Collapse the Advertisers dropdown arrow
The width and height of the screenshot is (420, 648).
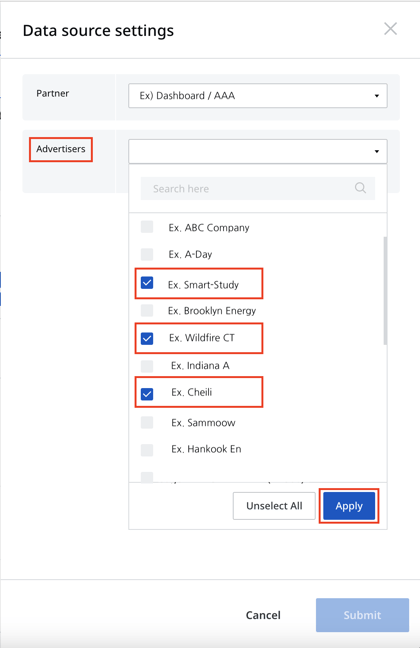tap(377, 151)
